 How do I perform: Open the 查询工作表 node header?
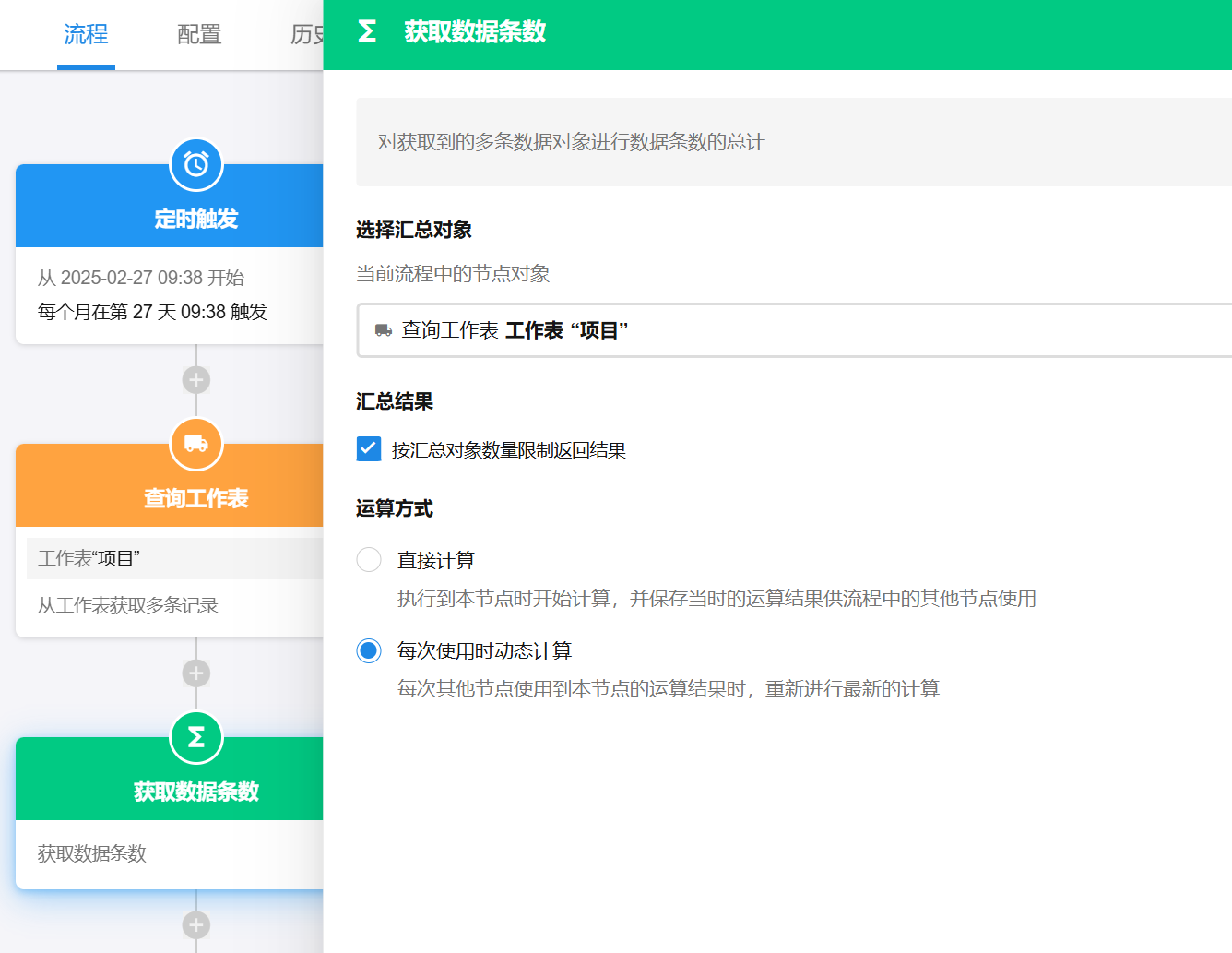[x=195, y=498]
